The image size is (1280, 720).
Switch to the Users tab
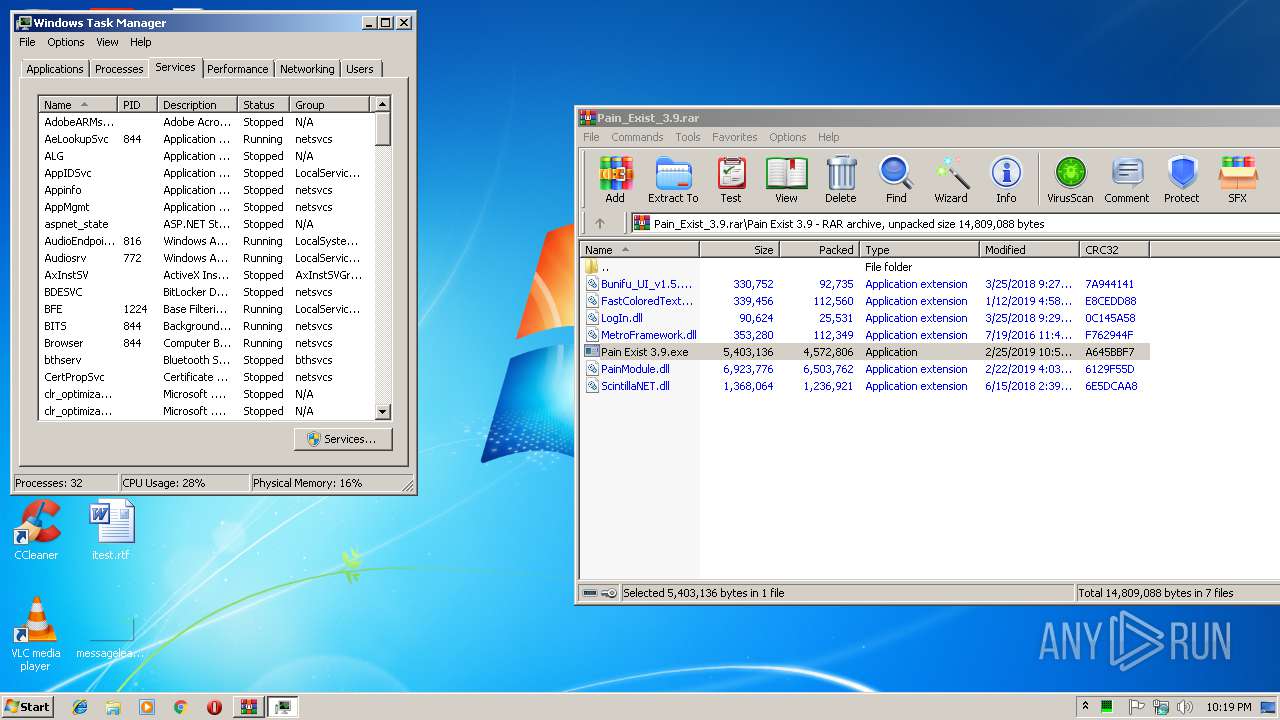(x=360, y=69)
